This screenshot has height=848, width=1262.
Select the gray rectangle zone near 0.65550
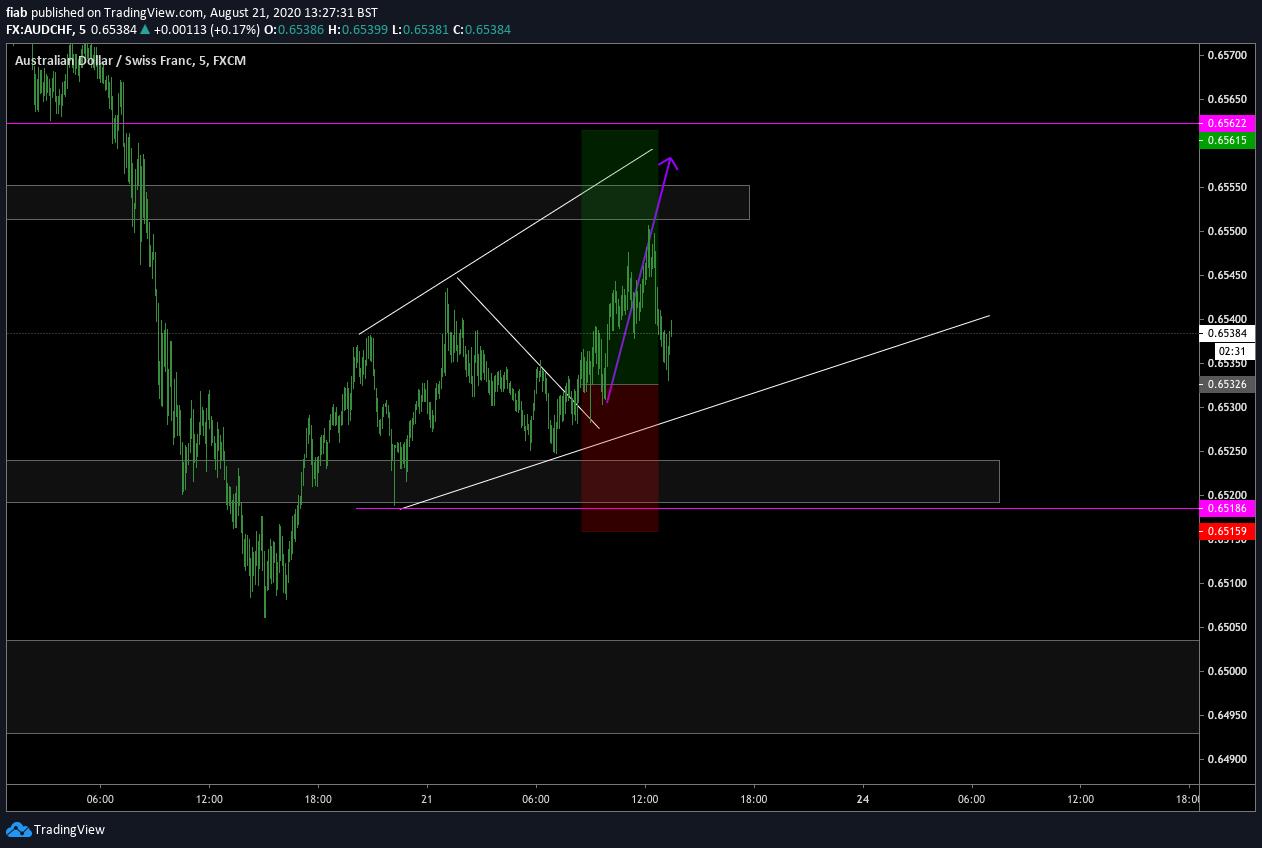377,202
